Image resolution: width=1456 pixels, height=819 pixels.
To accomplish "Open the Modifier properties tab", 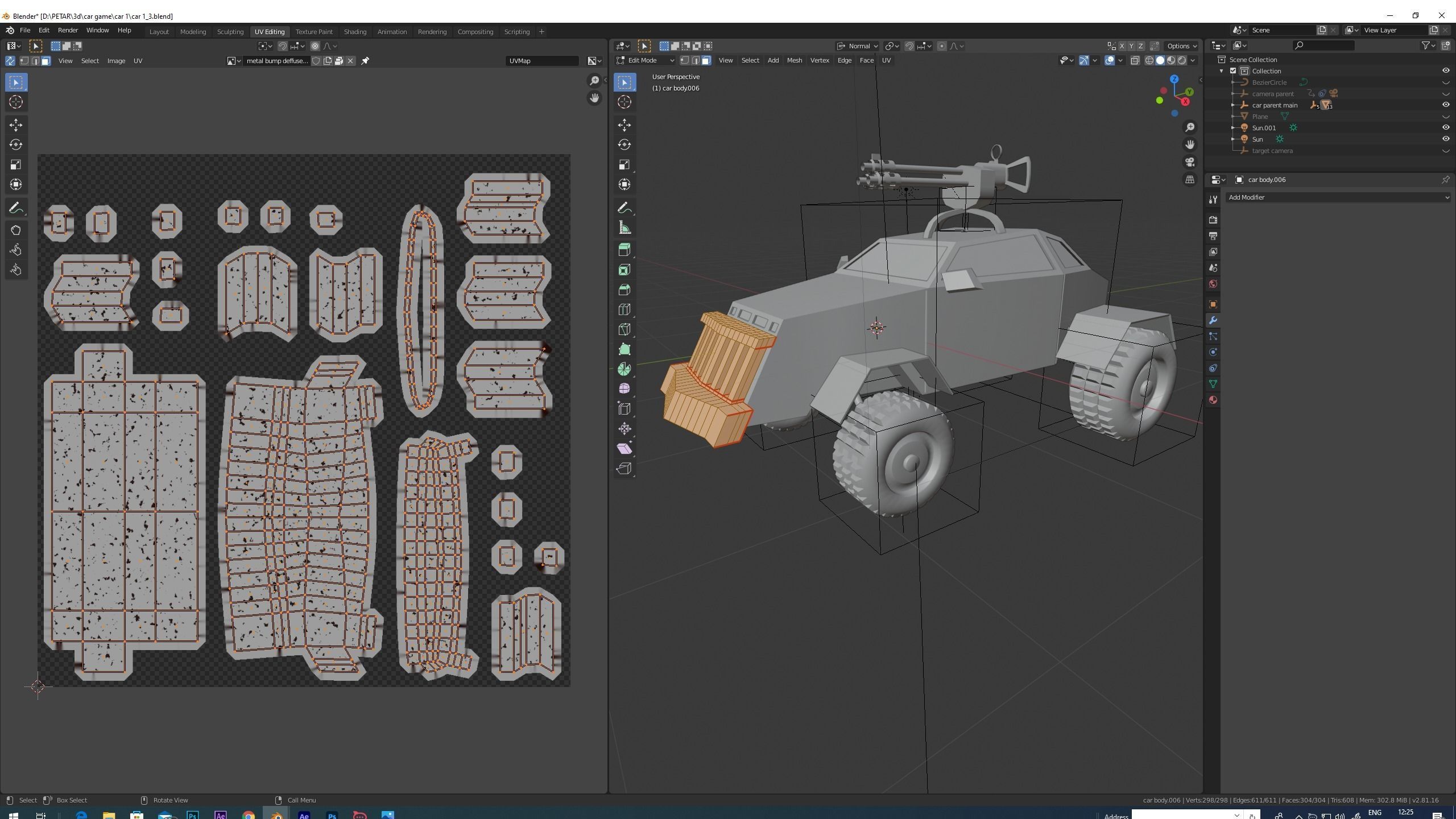I will 1213,320.
